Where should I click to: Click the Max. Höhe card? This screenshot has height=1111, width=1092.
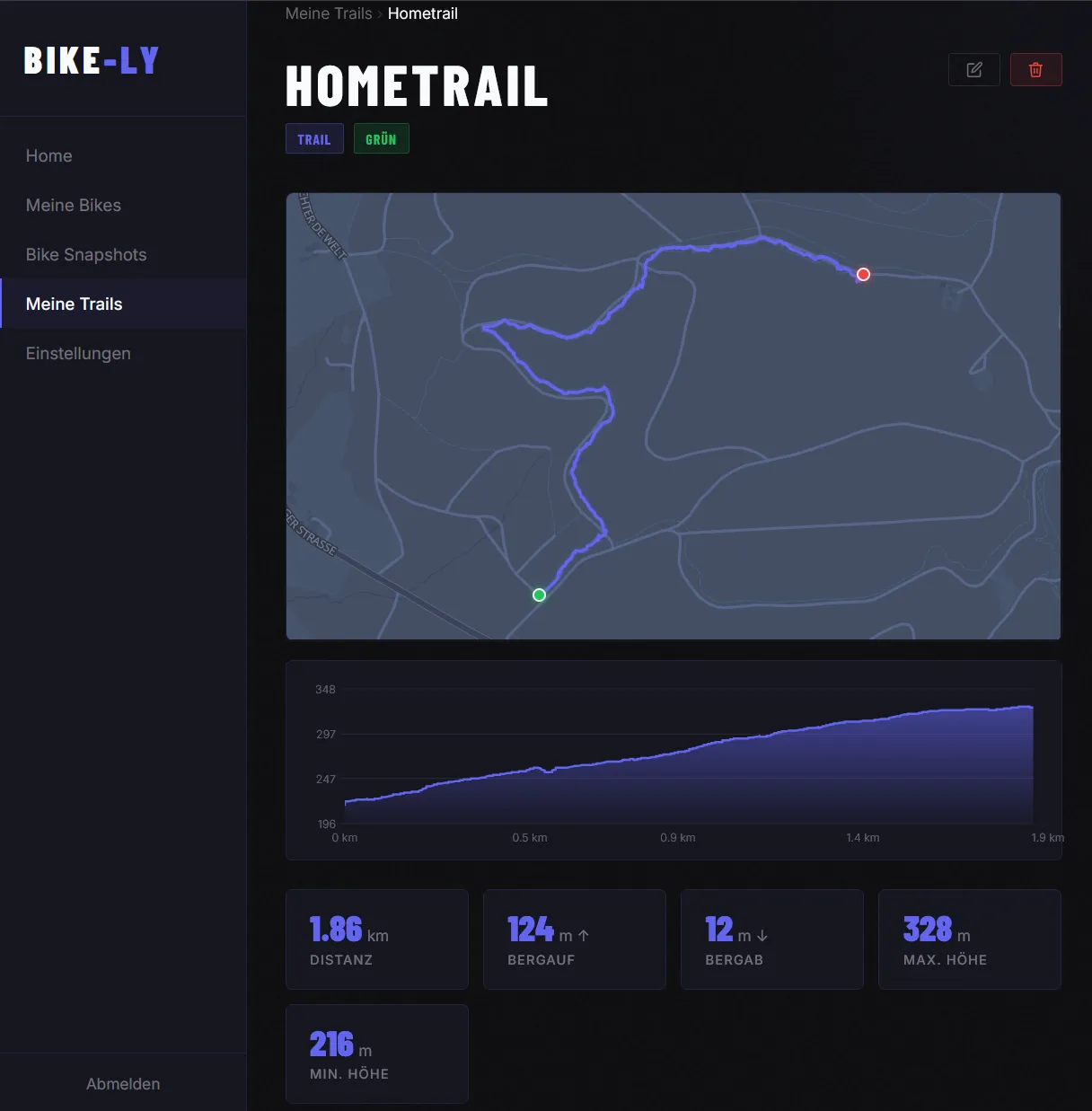click(x=969, y=939)
